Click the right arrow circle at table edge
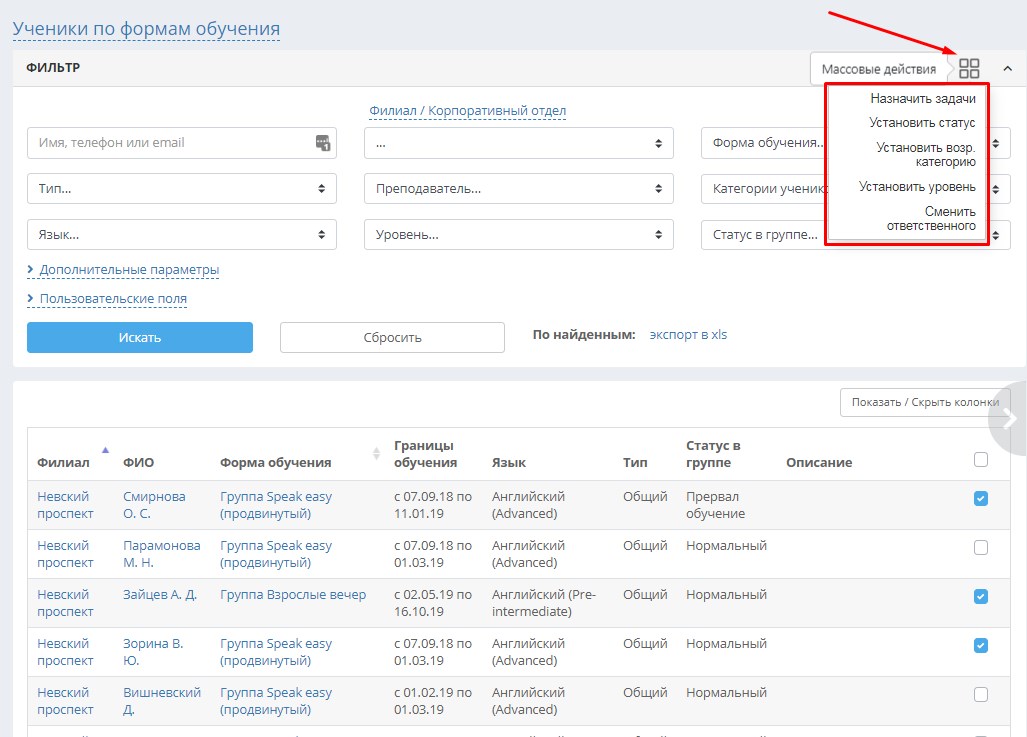1027x737 pixels. pos(1009,419)
